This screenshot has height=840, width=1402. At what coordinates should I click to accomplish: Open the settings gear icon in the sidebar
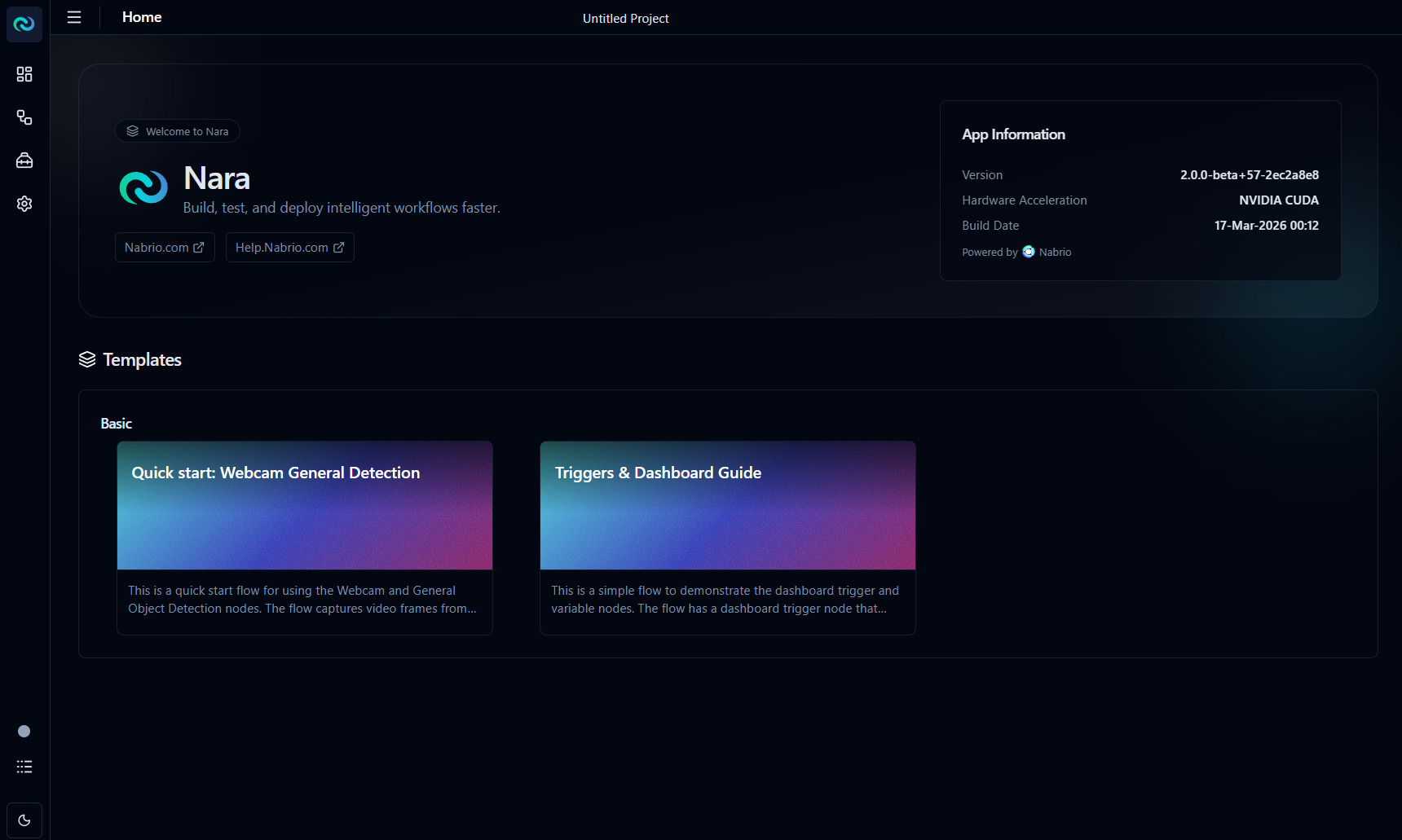point(24,204)
